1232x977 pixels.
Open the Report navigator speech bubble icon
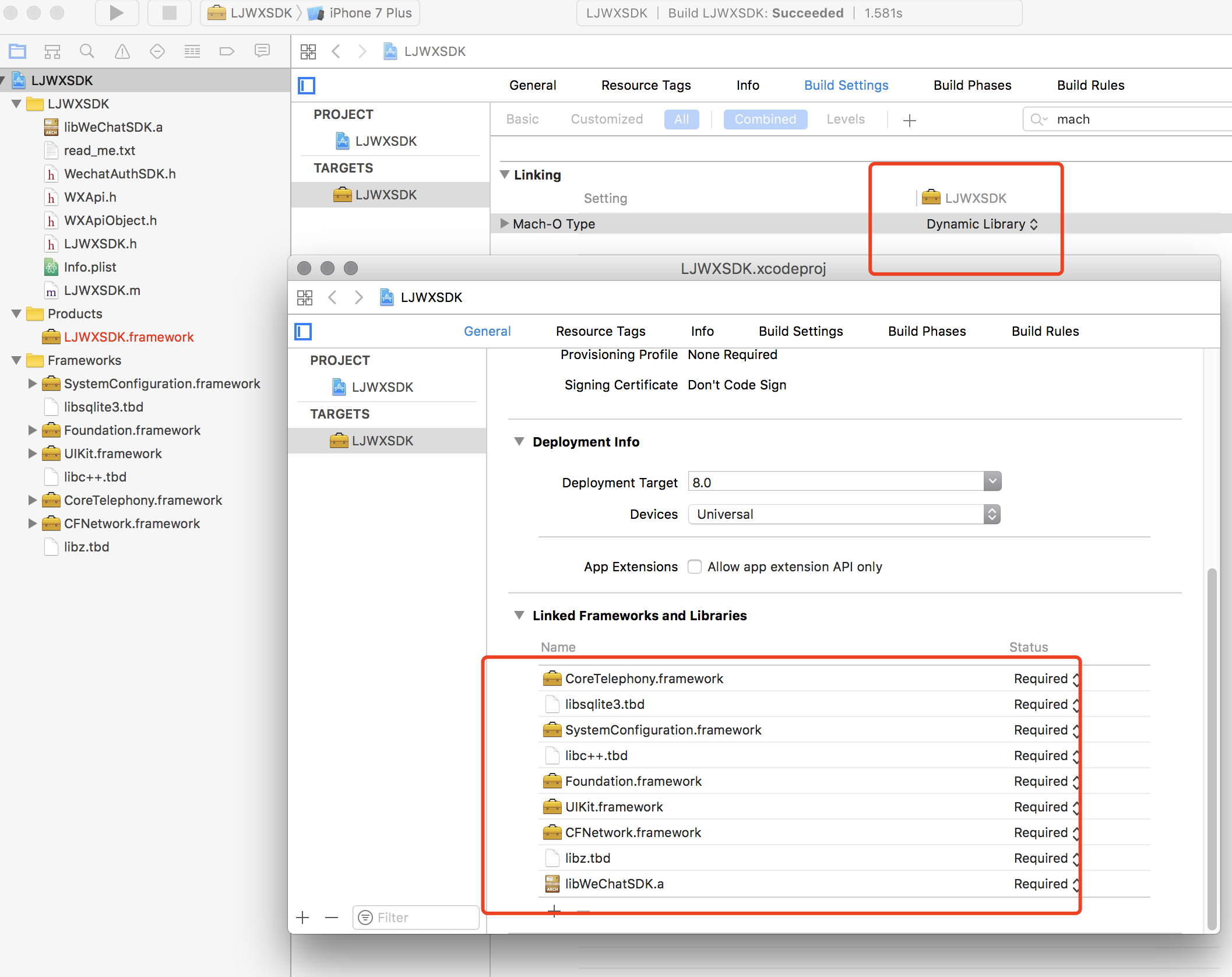(x=262, y=51)
